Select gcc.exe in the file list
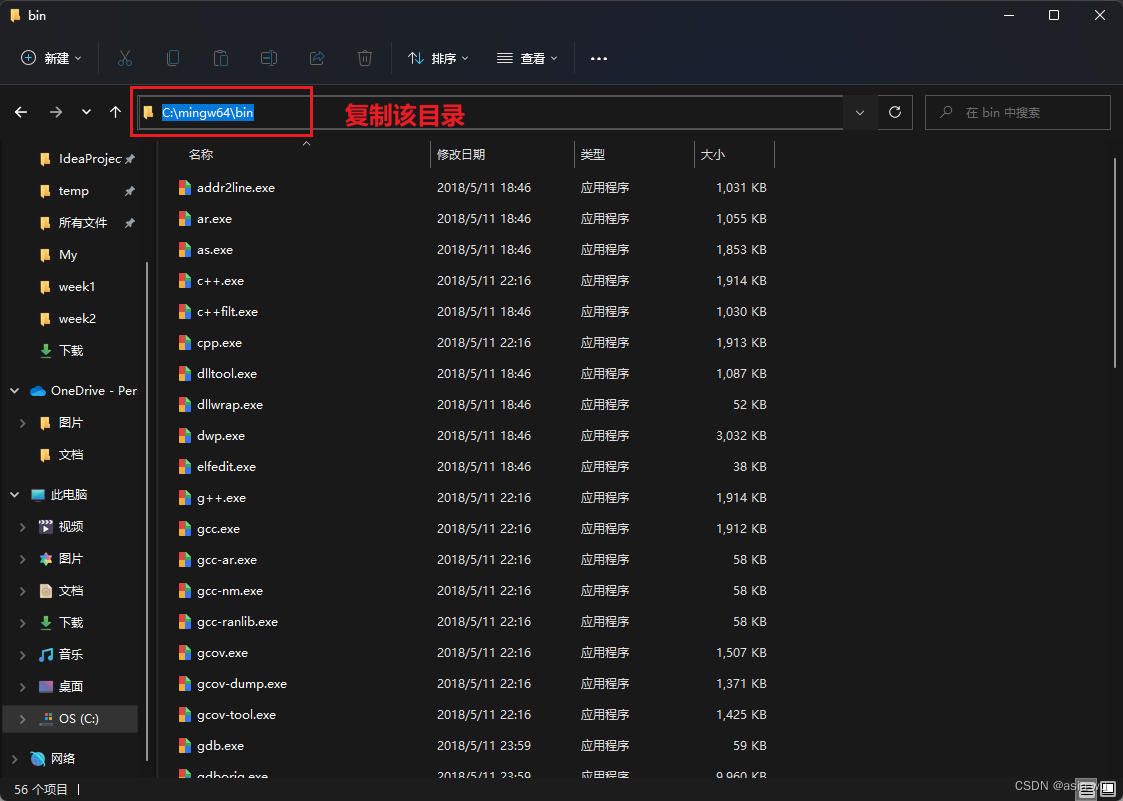The height and width of the screenshot is (801, 1123). click(x=218, y=528)
